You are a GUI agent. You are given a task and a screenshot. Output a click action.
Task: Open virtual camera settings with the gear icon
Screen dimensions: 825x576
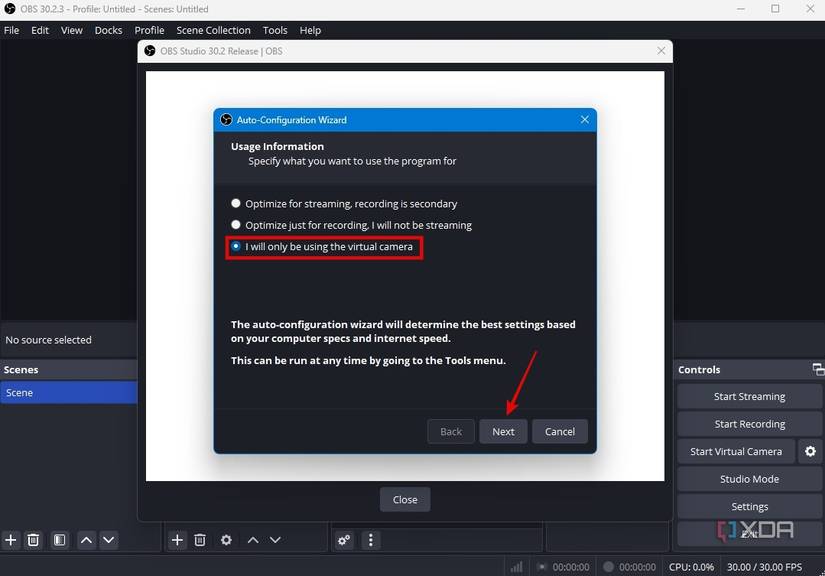pyautogui.click(x=810, y=451)
